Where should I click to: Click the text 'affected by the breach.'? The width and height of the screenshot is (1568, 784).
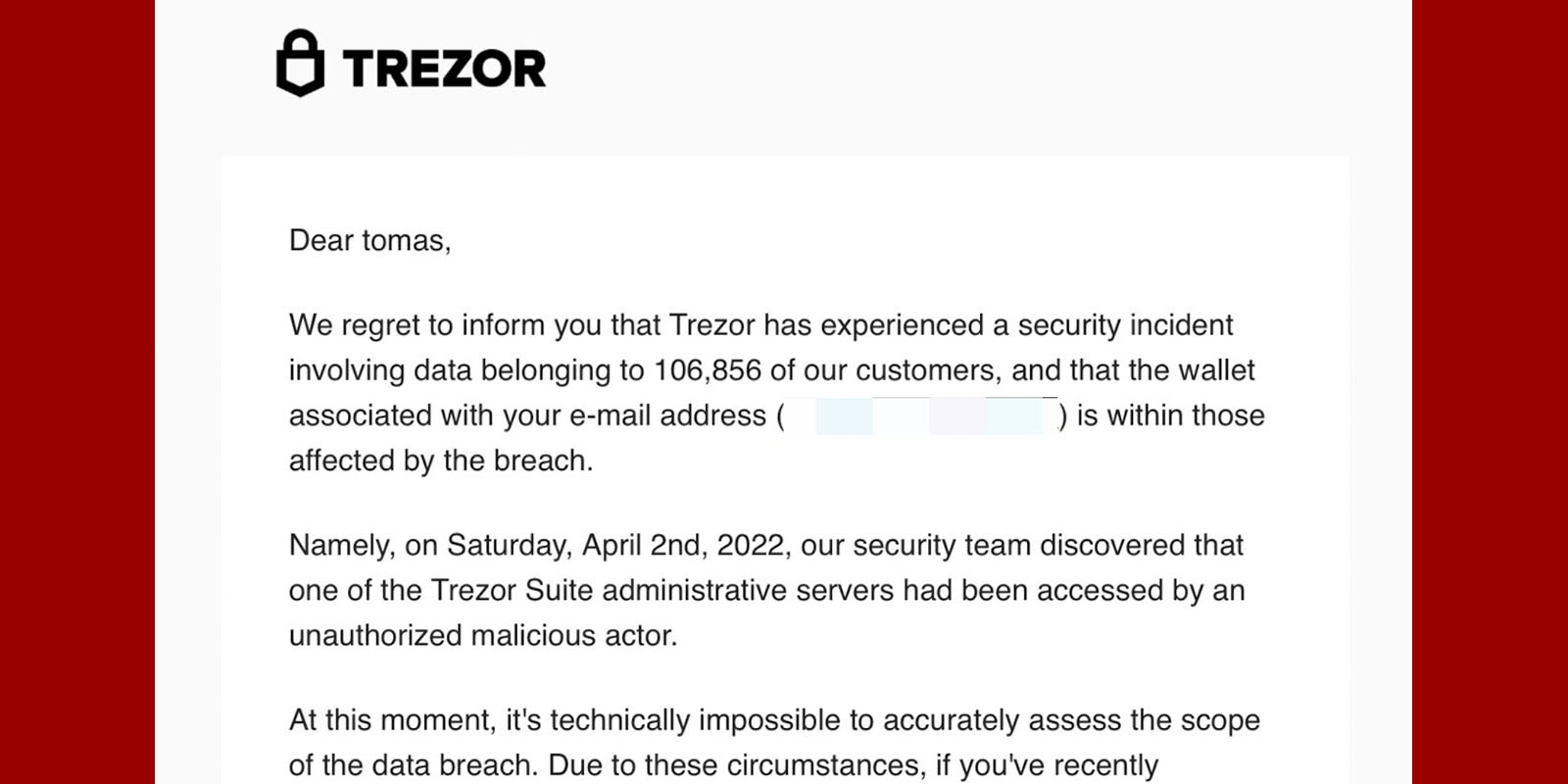tap(441, 461)
